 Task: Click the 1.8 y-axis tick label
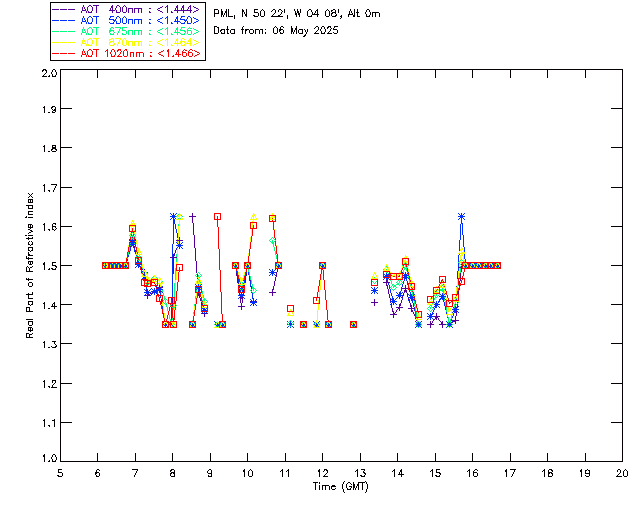[49, 148]
